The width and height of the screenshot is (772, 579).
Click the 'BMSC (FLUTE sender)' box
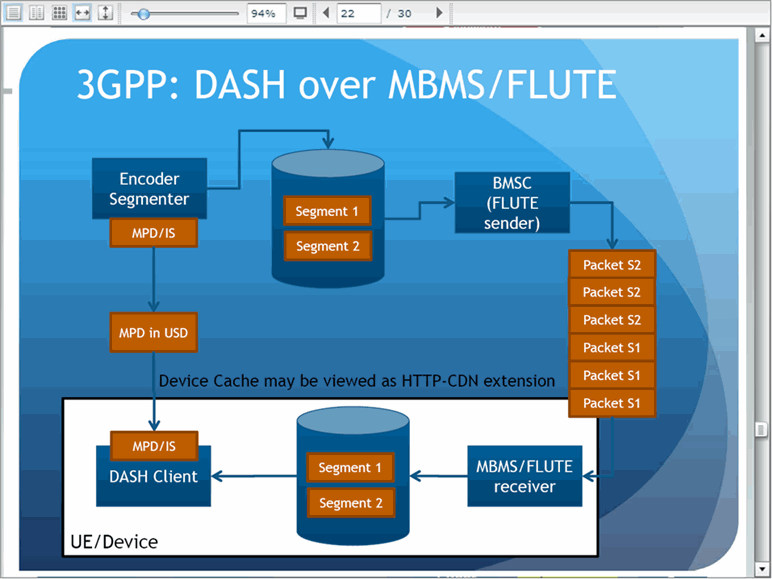(x=512, y=202)
